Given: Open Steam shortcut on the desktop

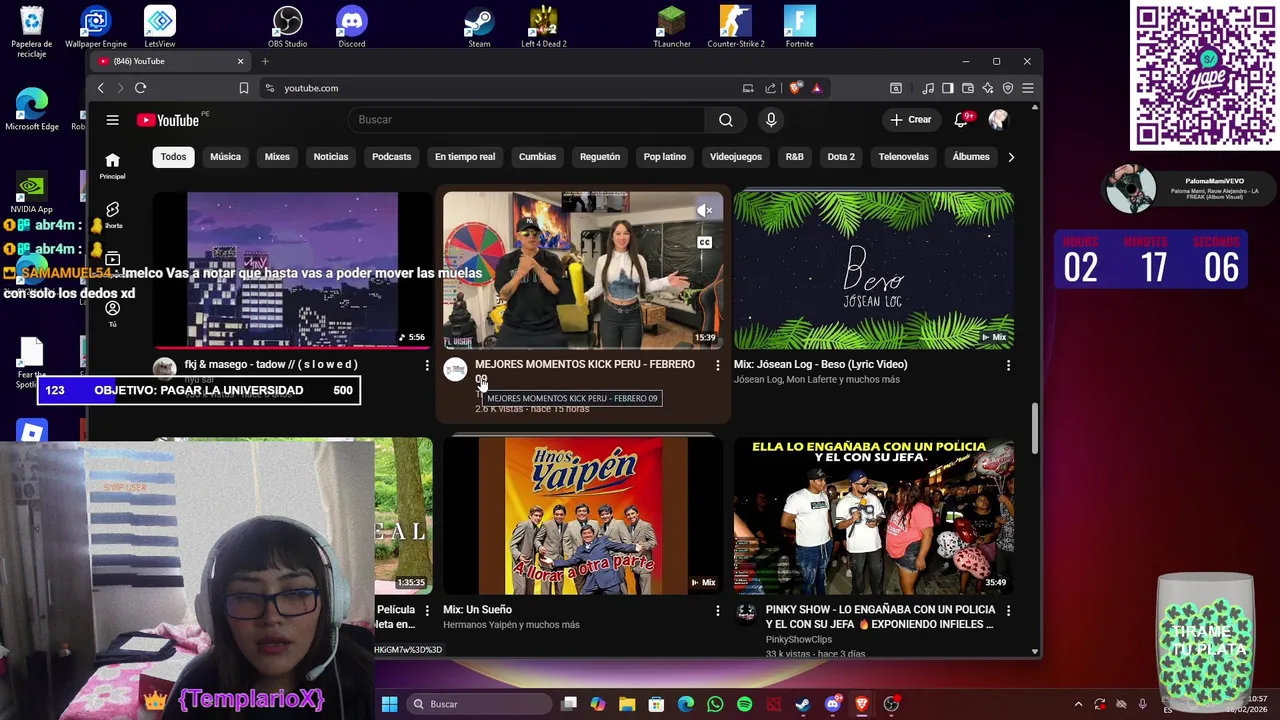Looking at the screenshot, I should 480,27.
